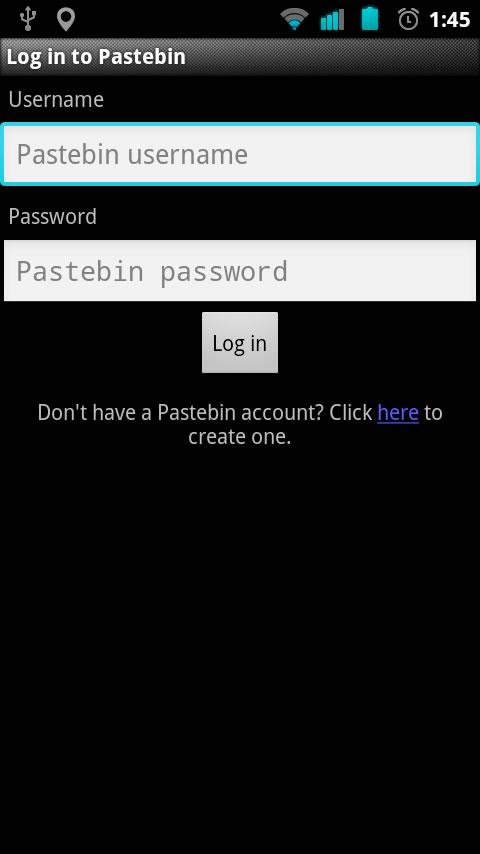Screen dimensions: 480x854
Task: Tap the battery level icon
Action: pyautogui.click(x=370, y=19)
